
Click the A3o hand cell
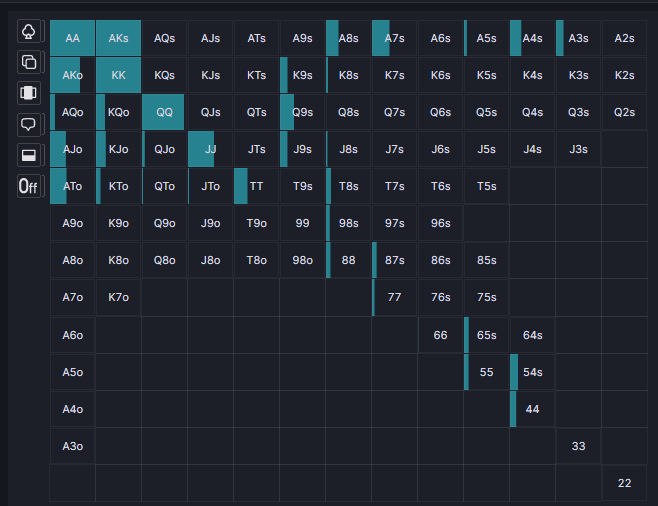(x=72, y=446)
